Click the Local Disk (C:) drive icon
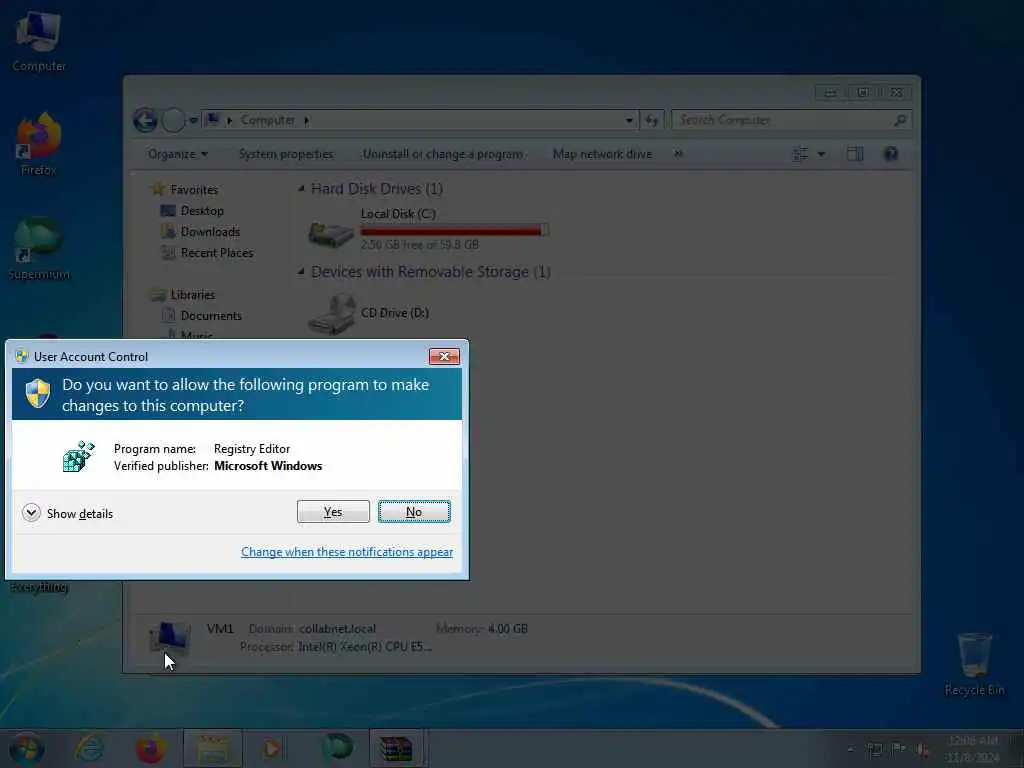The height and width of the screenshot is (768, 1024). (x=330, y=232)
